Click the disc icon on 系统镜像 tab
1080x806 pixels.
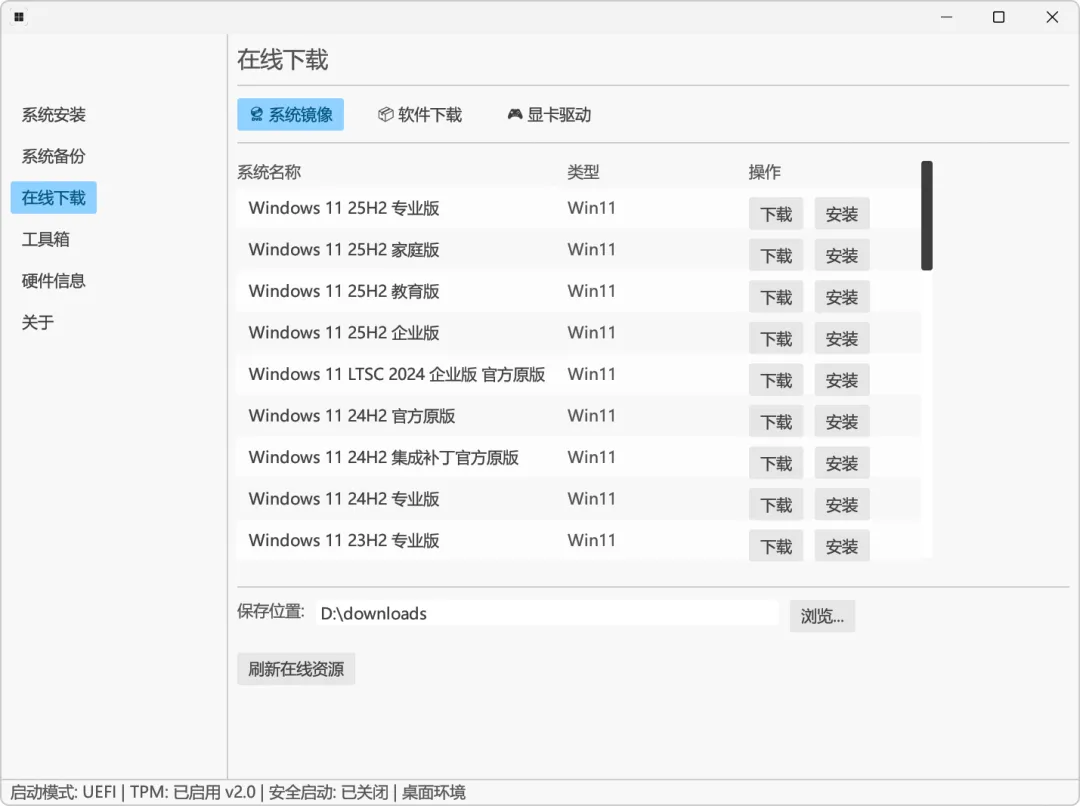[x=256, y=114]
